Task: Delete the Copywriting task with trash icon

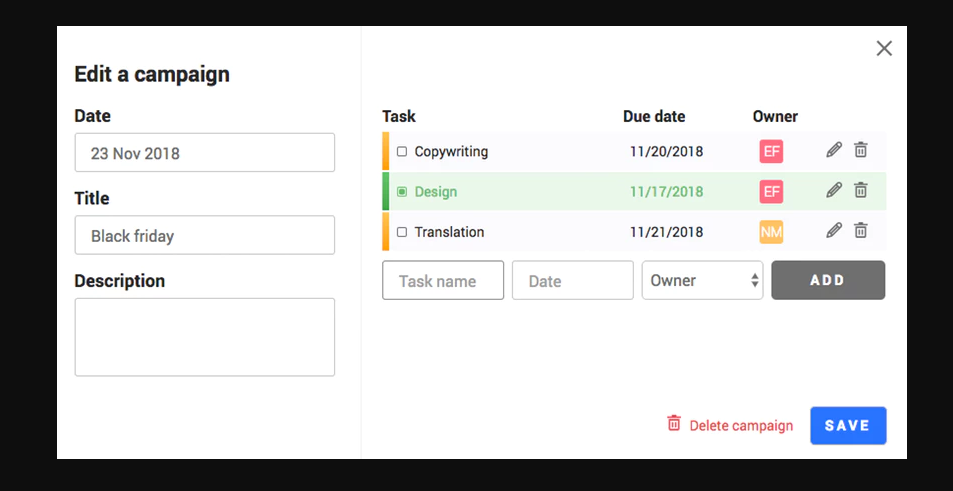Action: click(x=861, y=149)
